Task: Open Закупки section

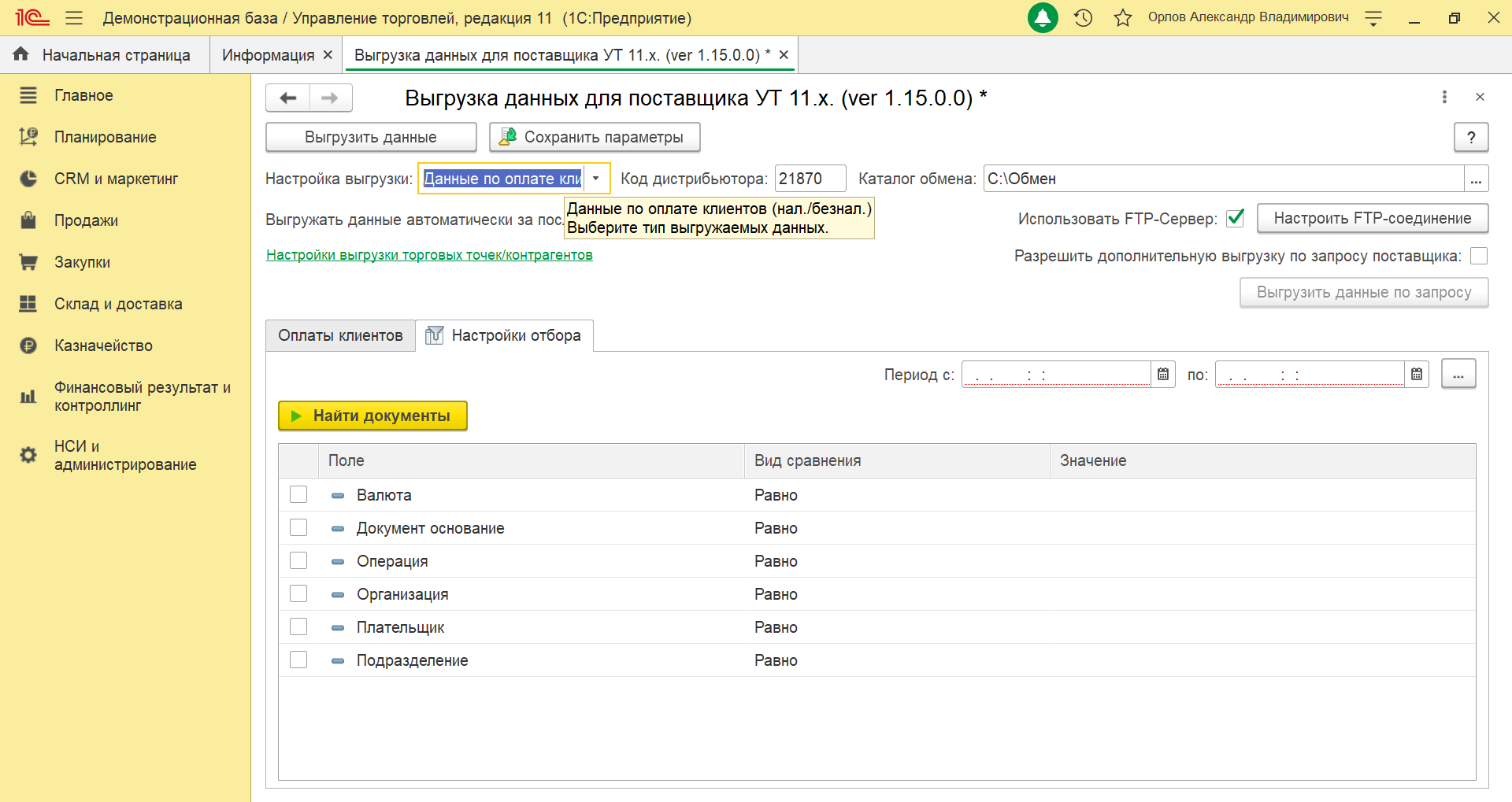Action: [82, 262]
